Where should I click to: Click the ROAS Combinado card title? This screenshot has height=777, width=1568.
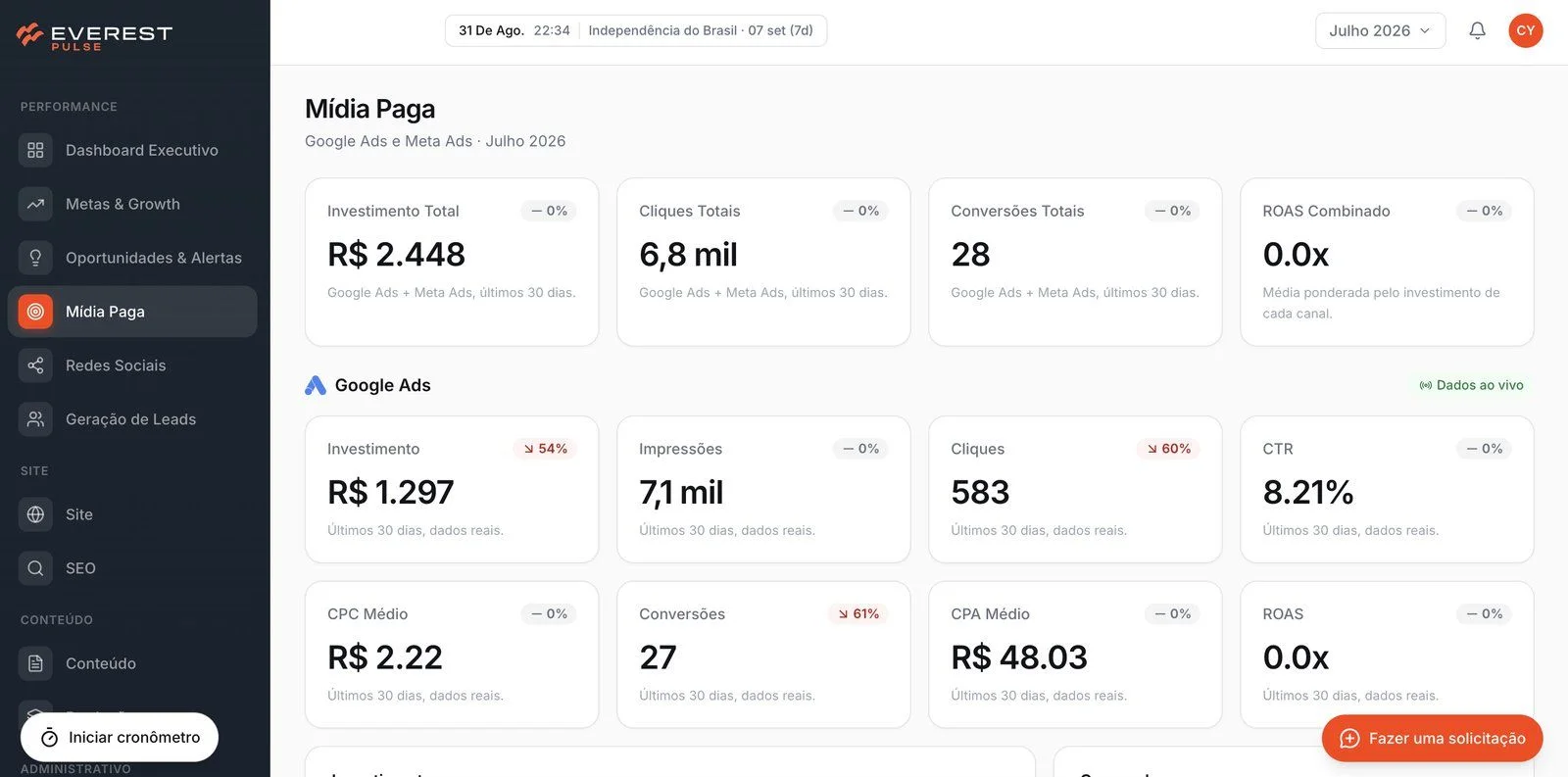[1326, 211]
